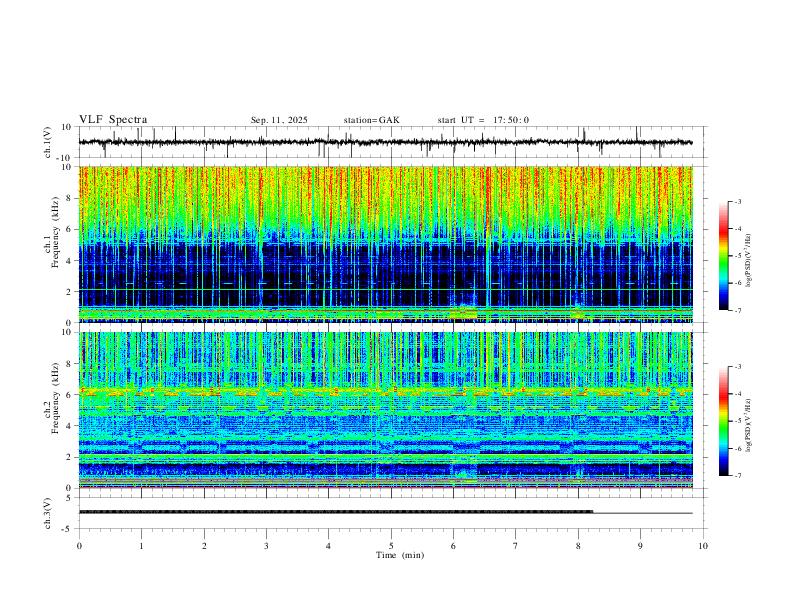Click the '-3' value on ch.1 colorbar
The image size is (792, 612).
pyautogui.click(x=737, y=201)
